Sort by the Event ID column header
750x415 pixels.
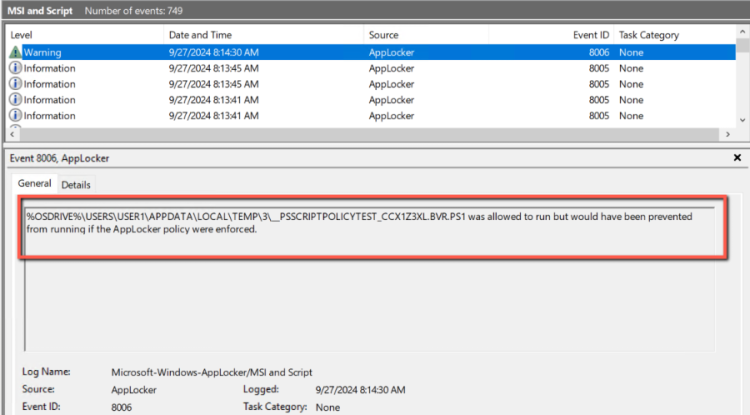[588, 35]
